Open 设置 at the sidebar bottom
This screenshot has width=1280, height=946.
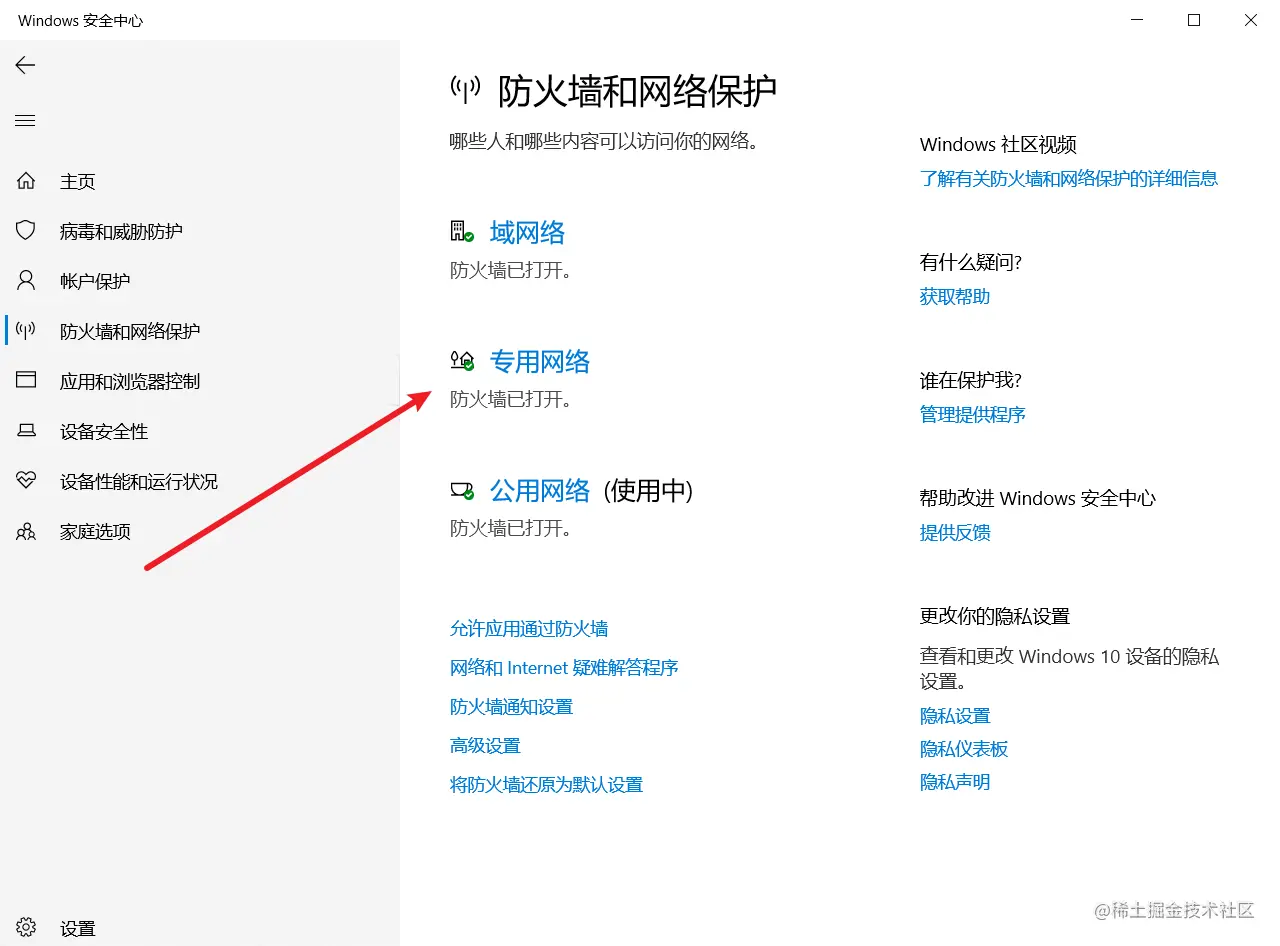pyautogui.click(x=78, y=928)
